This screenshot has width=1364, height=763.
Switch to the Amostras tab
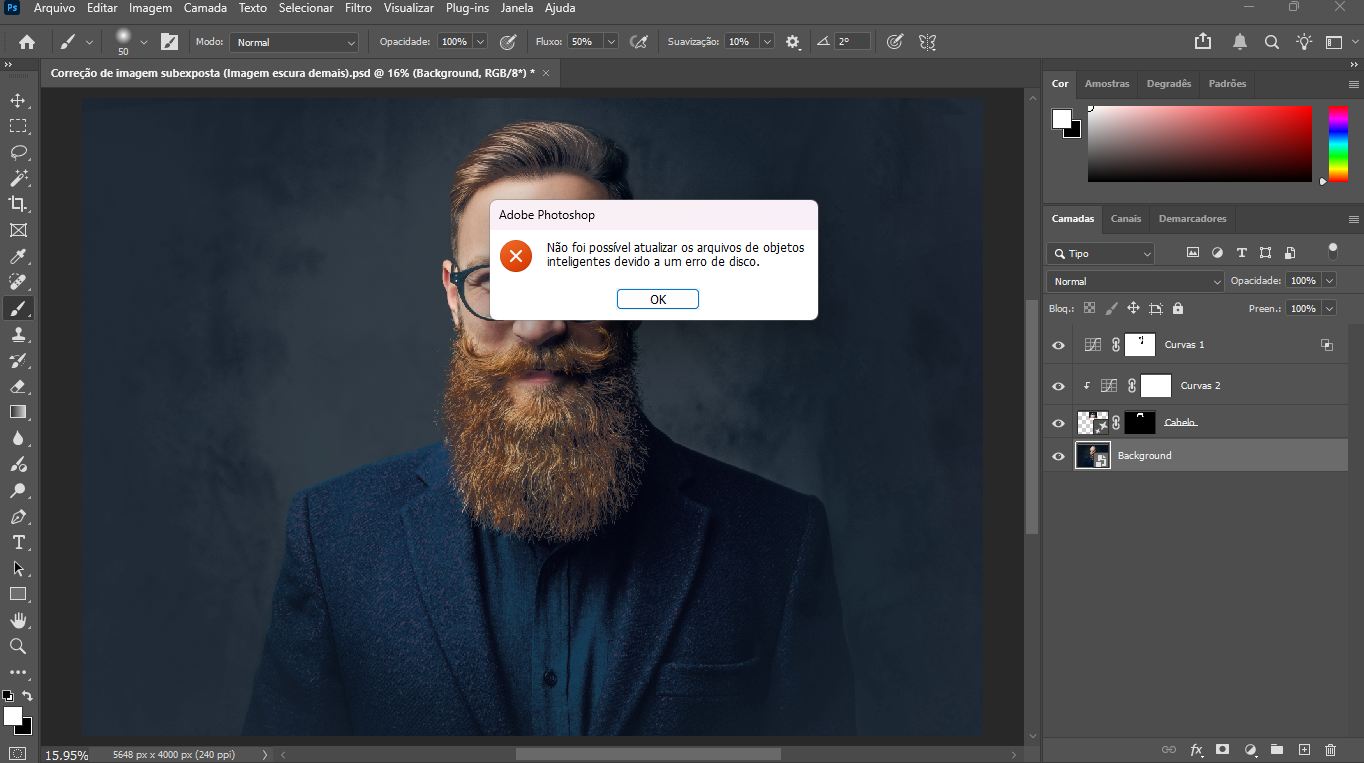[x=1107, y=84]
